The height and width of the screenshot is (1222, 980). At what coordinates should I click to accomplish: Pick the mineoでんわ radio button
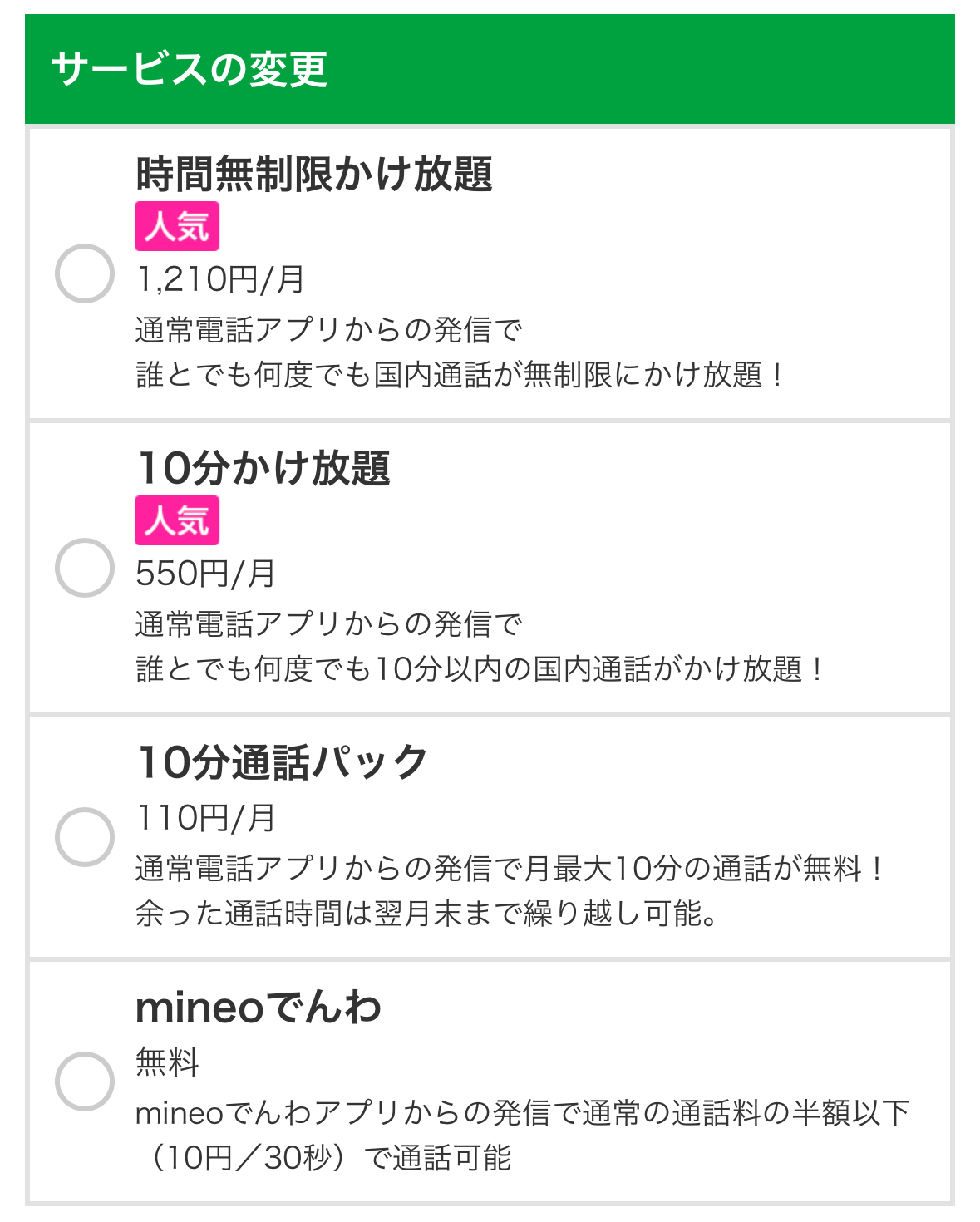click(x=85, y=1081)
